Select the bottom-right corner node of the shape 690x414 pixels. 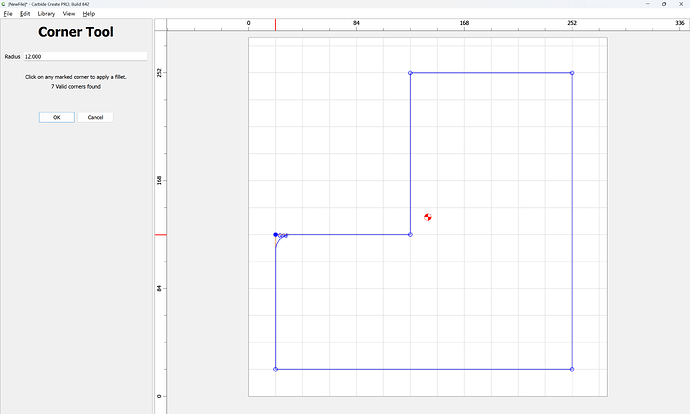572,369
